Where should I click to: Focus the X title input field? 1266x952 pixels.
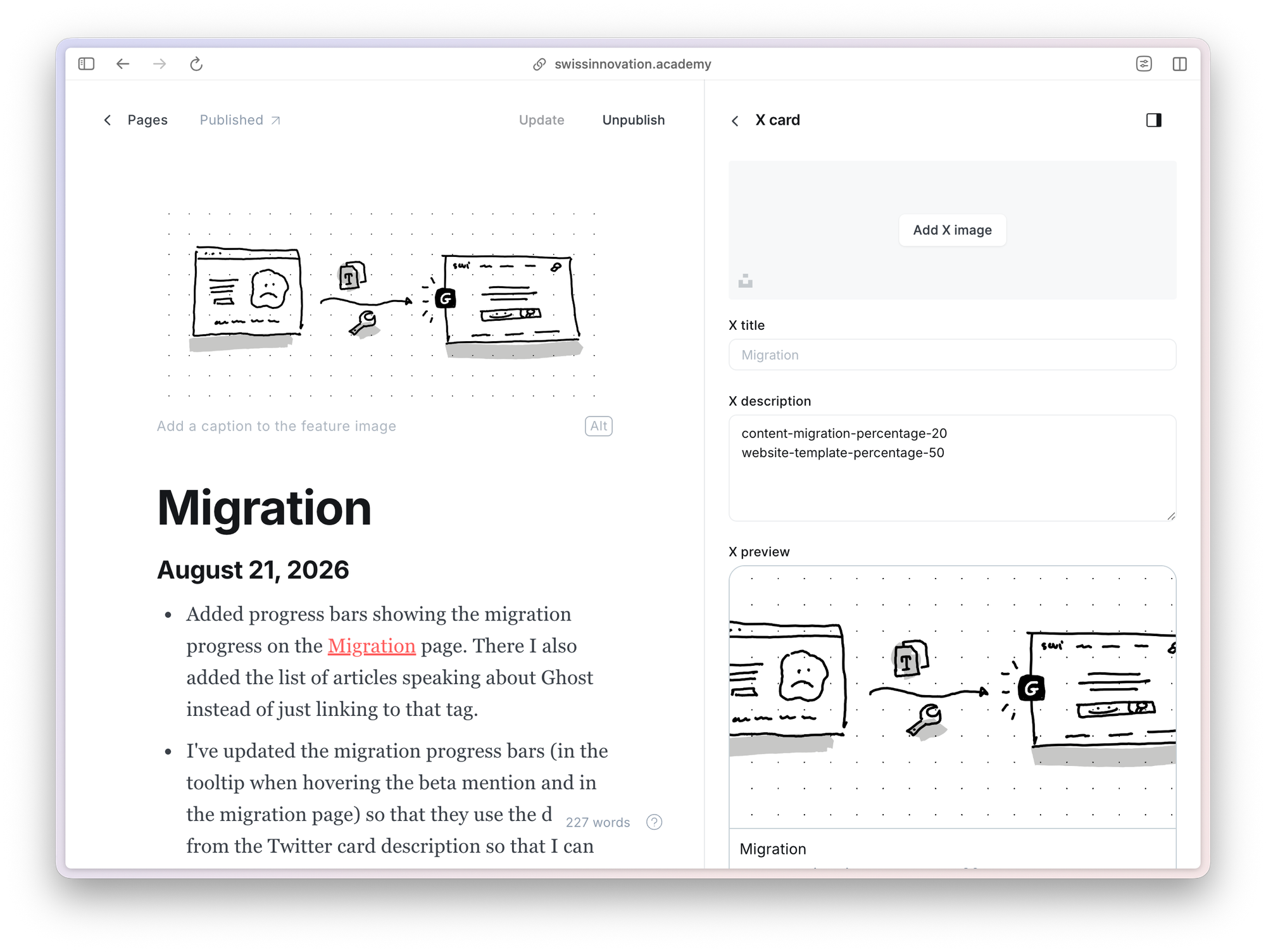pos(953,355)
